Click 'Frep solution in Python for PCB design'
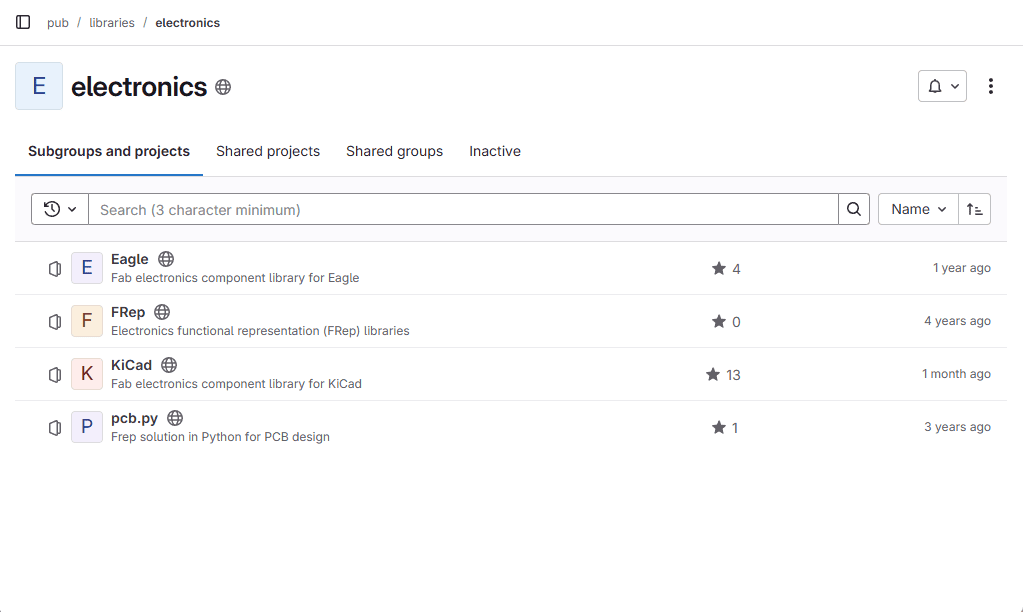This screenshot has width=1023, height=612. [221, 436]
